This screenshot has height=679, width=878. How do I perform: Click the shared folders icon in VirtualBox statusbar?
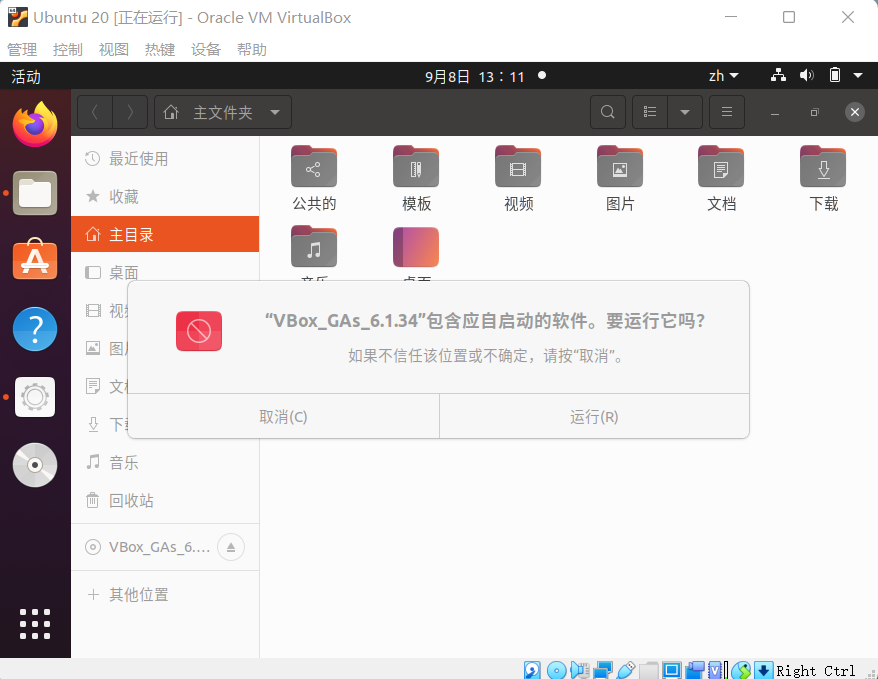[648, 669]
